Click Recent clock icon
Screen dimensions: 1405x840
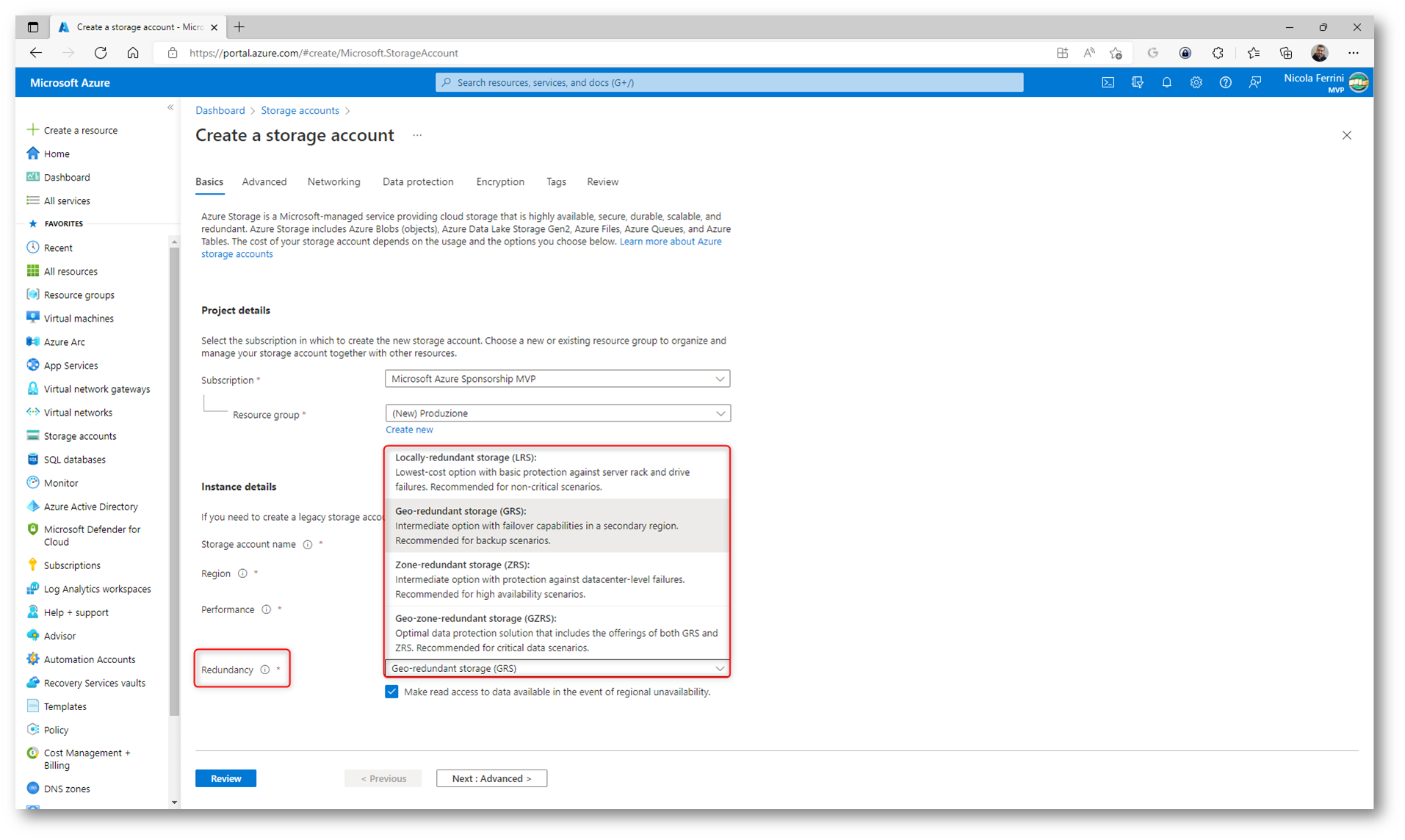click(32, 247)
